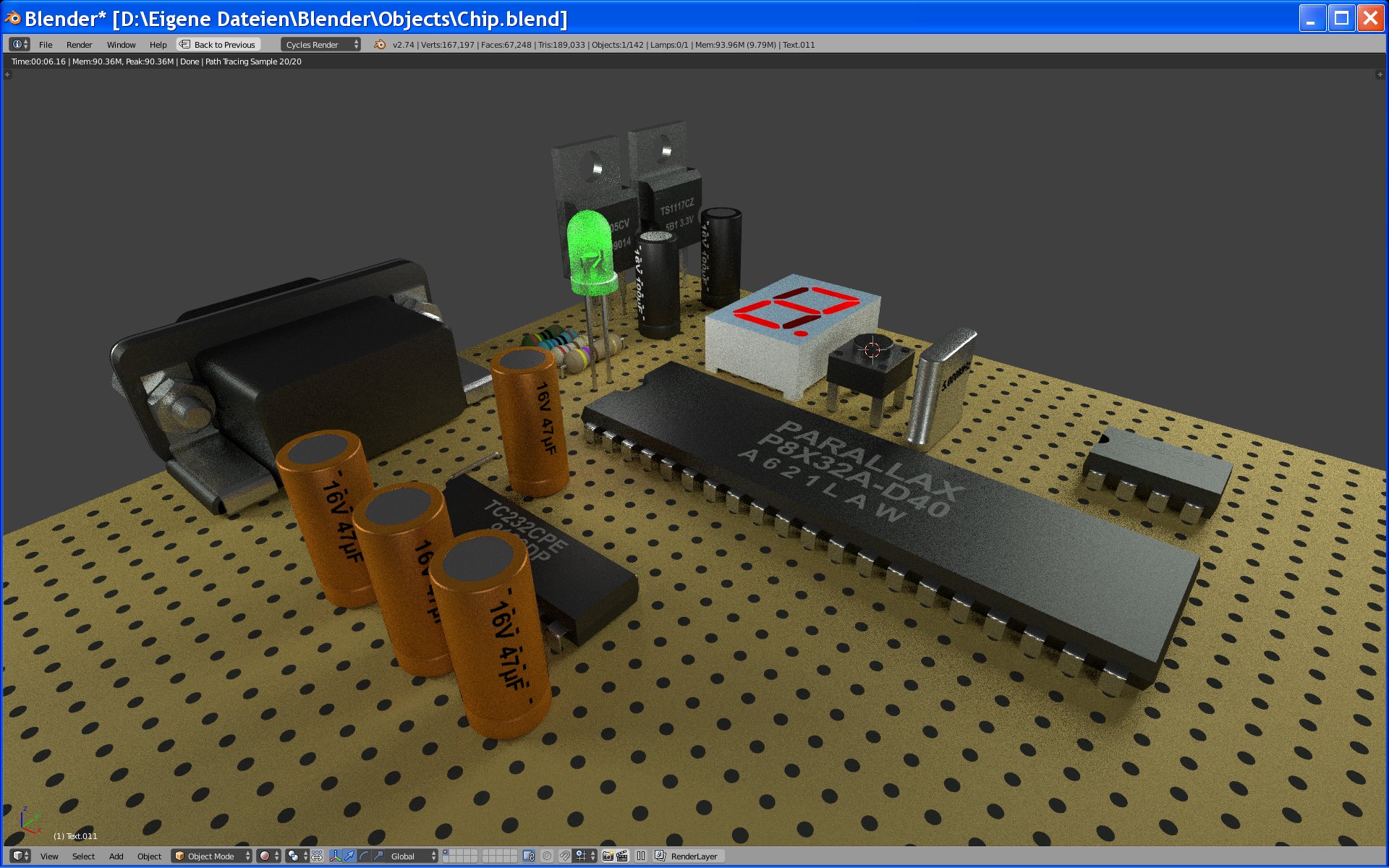Screen dimensions: 1389x868
Task: Open the editor type selector in the header
Action: coord(20,44)
